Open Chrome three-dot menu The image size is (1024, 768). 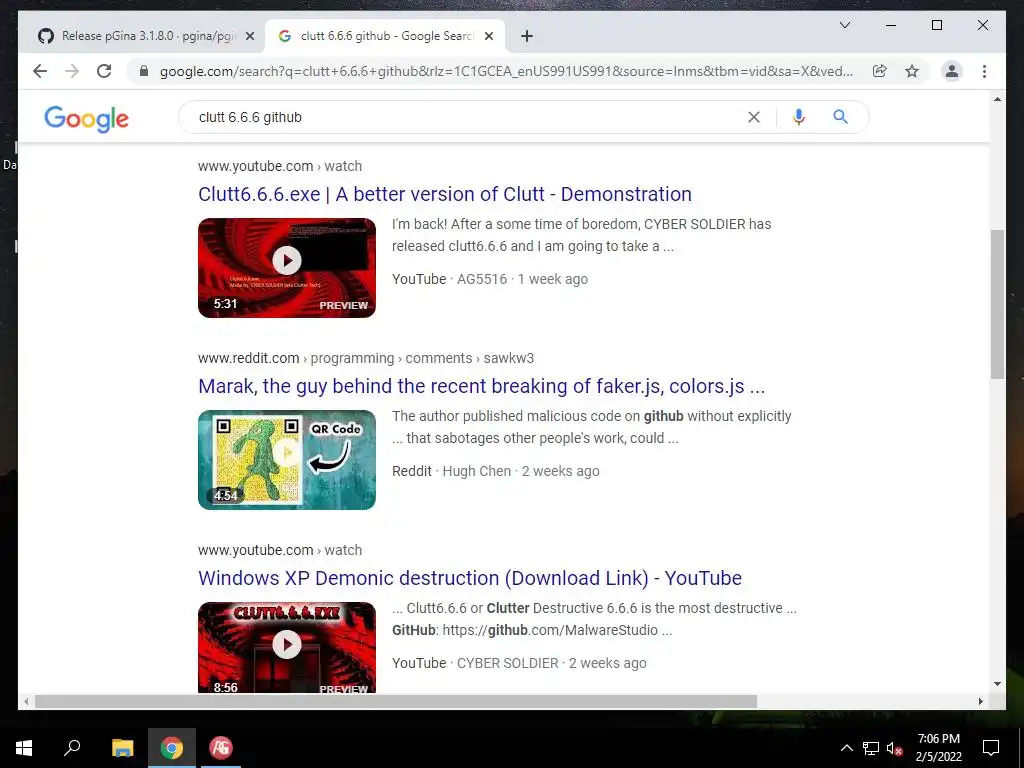(984, 71)
